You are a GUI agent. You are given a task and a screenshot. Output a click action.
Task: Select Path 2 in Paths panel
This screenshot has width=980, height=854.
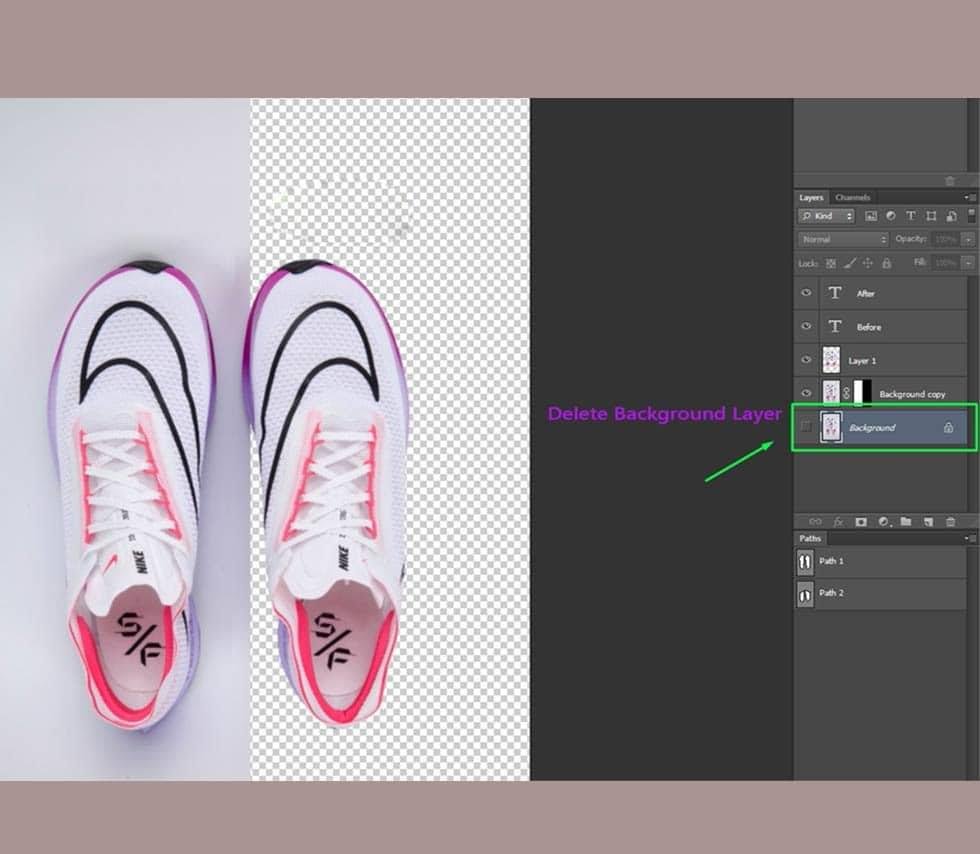tap(880, 593)
